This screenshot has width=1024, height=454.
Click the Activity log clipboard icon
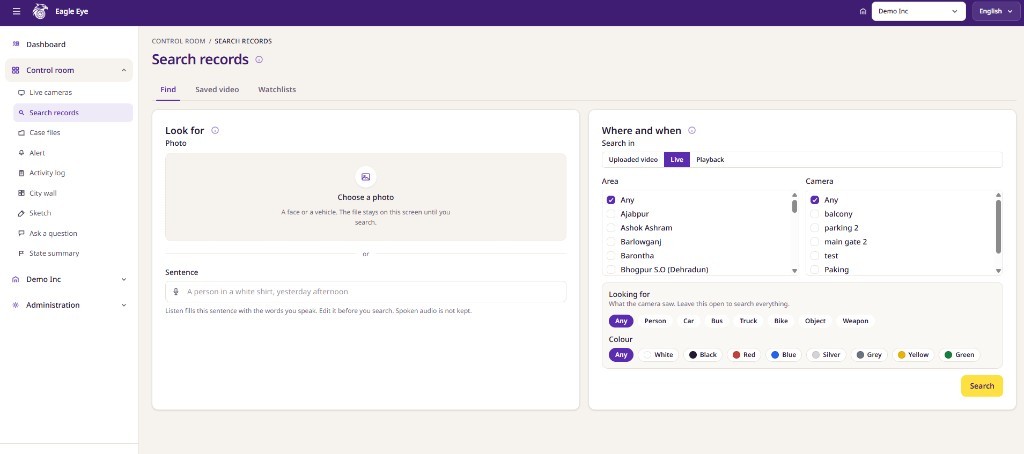[x=22, y=173]
